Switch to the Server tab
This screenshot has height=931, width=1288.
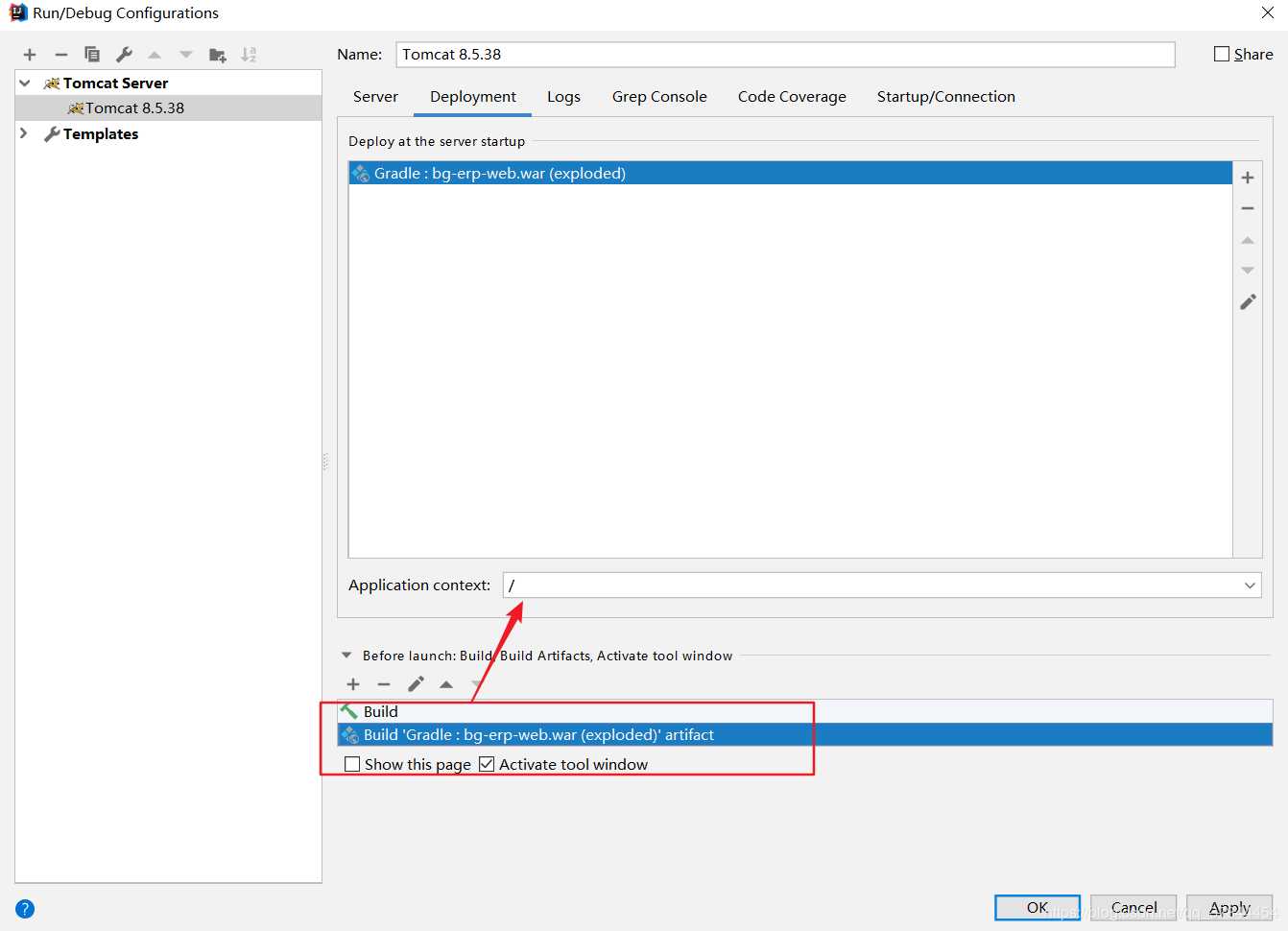[x=375, y=97]
